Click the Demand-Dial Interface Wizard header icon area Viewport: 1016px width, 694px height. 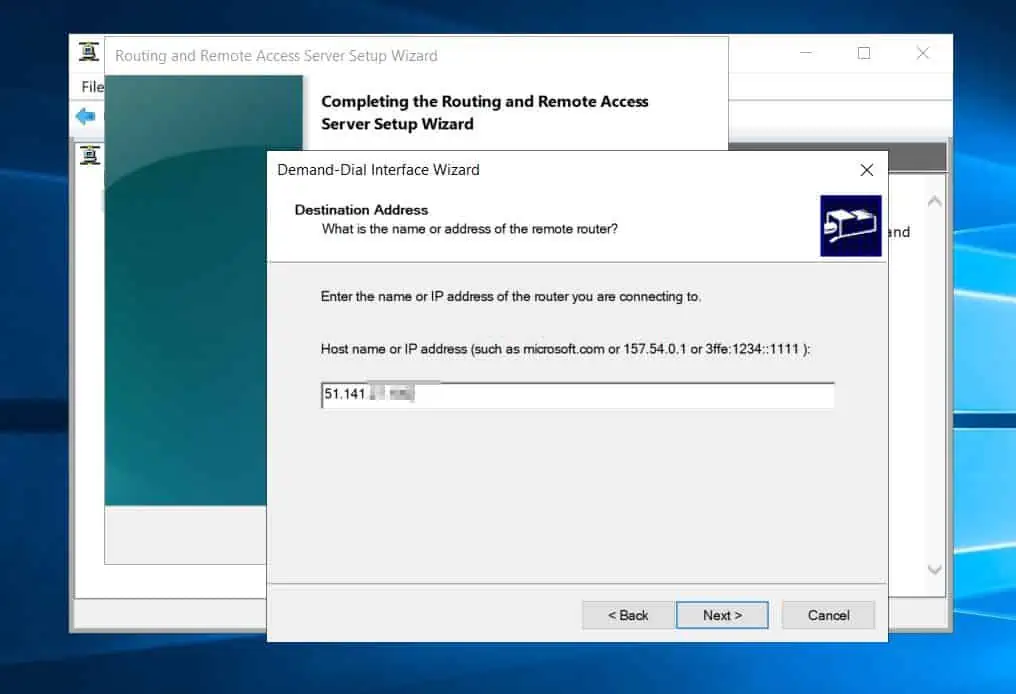[x=851, y=226]
